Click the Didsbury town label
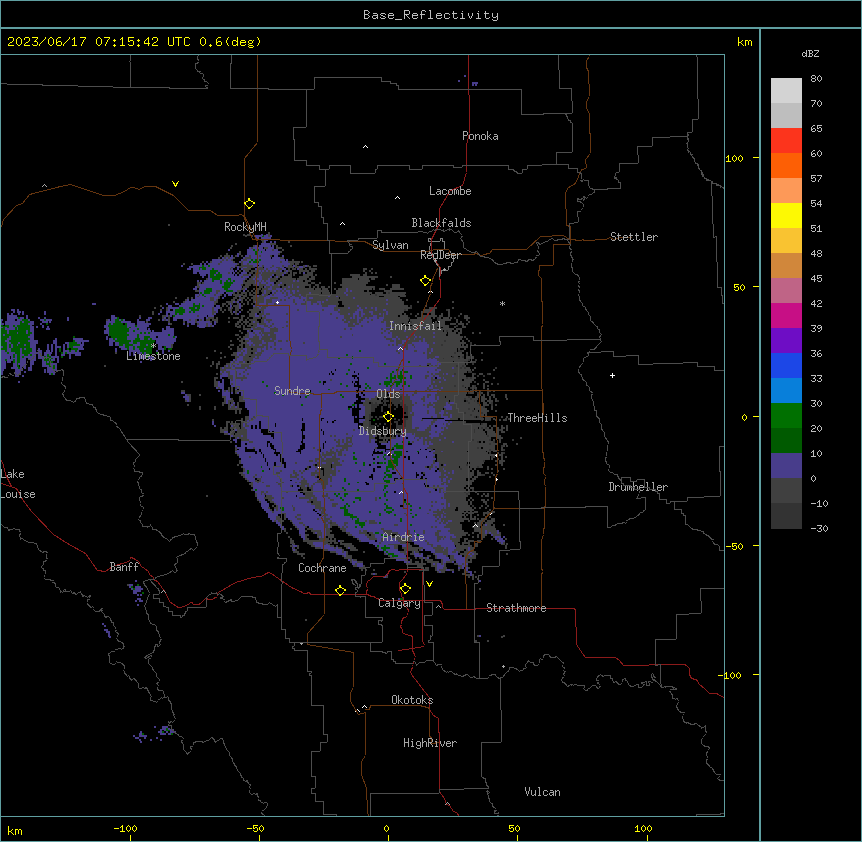This screenshot has height=842, width=862. coord(383,431)
